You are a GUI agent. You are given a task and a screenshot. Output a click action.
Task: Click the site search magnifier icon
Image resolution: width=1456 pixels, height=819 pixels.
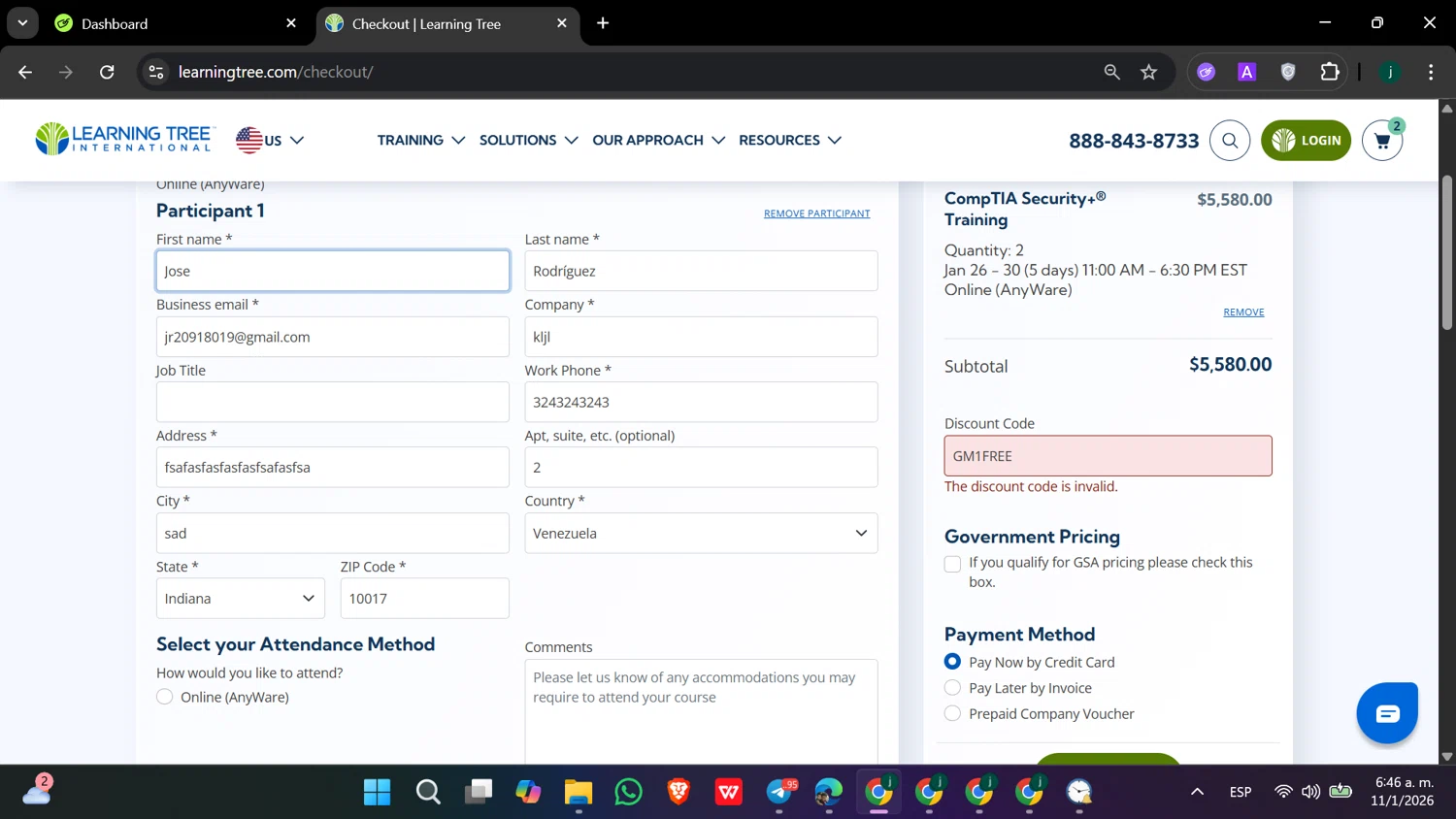1230,141
